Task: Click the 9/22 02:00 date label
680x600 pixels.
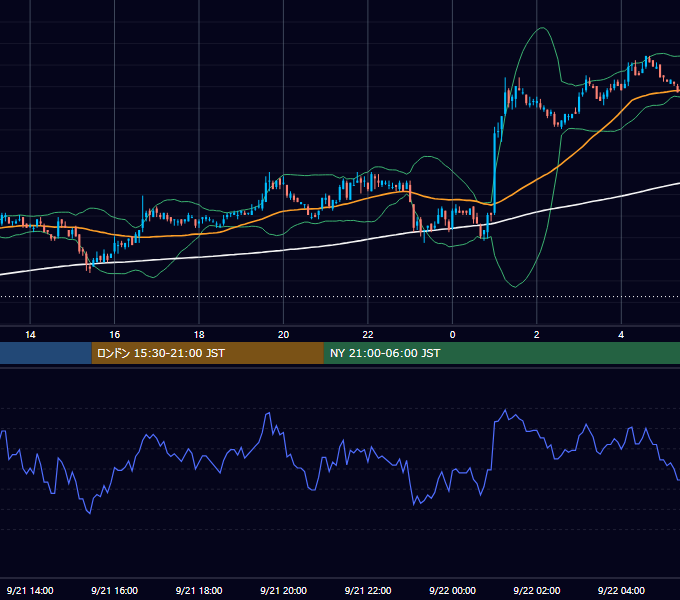Action: (536, 590)
